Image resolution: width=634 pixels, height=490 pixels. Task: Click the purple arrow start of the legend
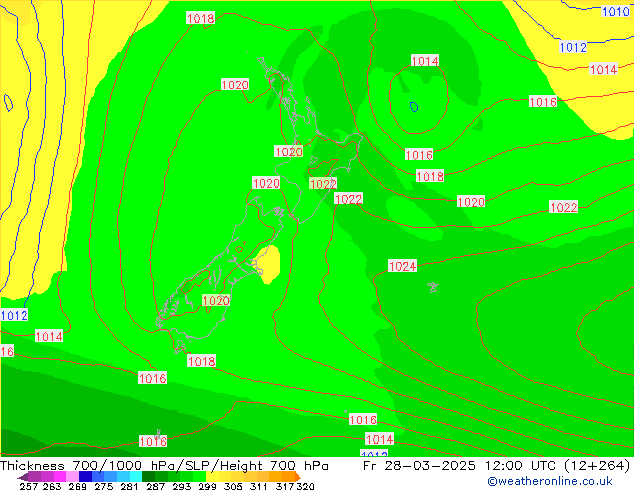pyautogui.click(x=23, y=477)
